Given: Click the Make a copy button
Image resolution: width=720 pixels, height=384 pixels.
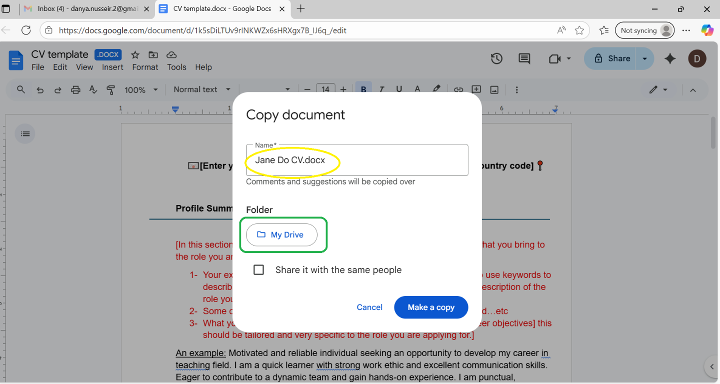Looking at the screenshot, I should point(431,307).
